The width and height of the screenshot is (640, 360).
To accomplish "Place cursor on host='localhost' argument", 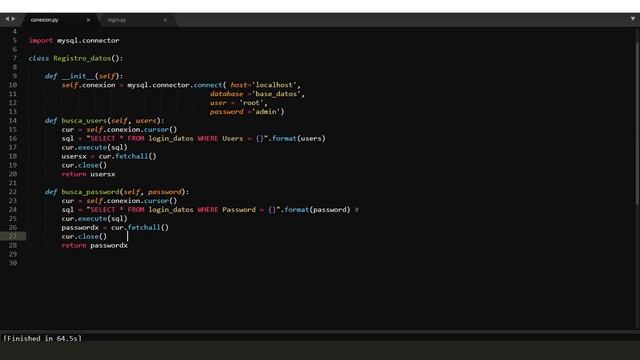I will (265, 85).
